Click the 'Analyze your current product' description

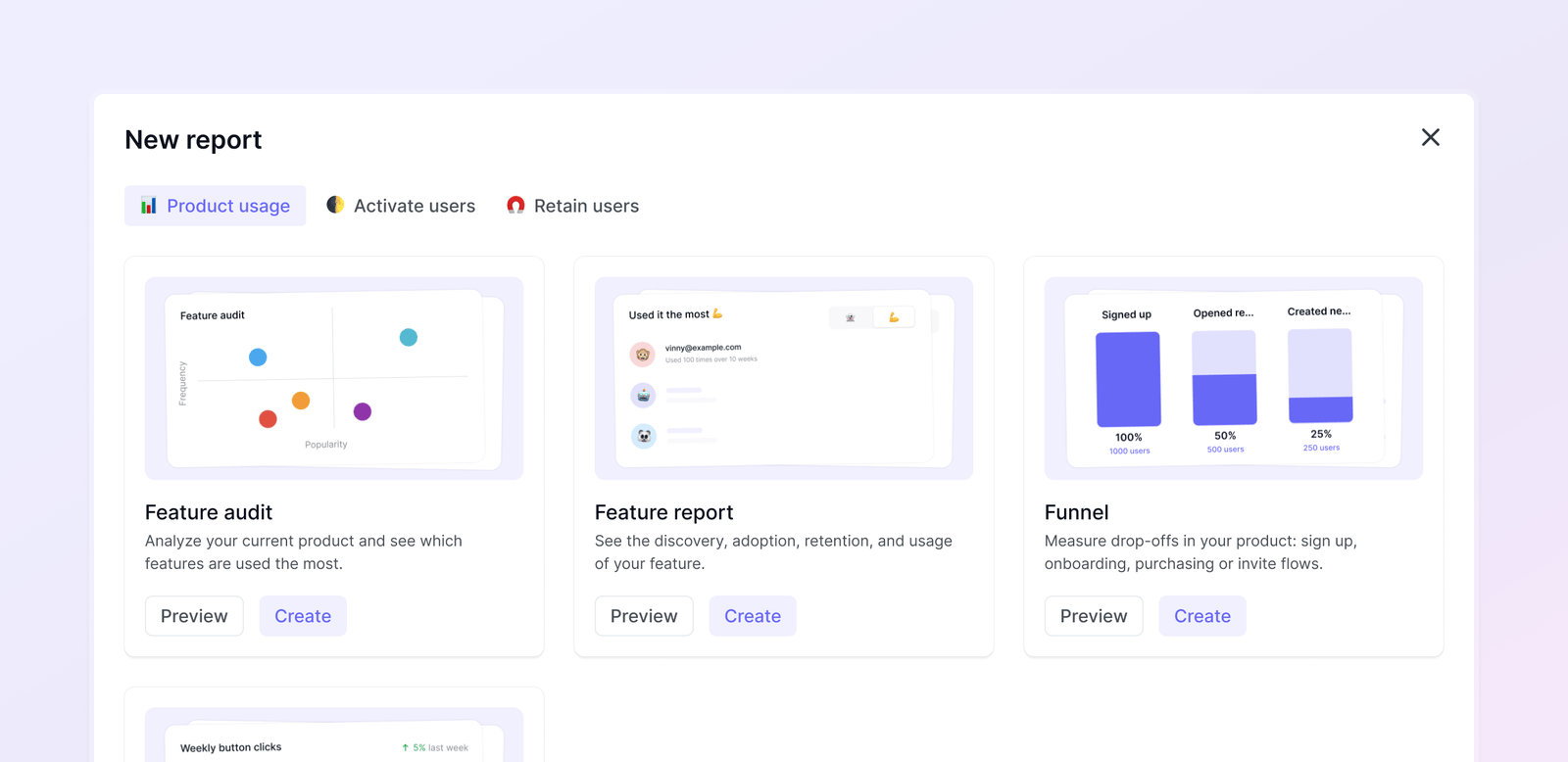[304, 552]
